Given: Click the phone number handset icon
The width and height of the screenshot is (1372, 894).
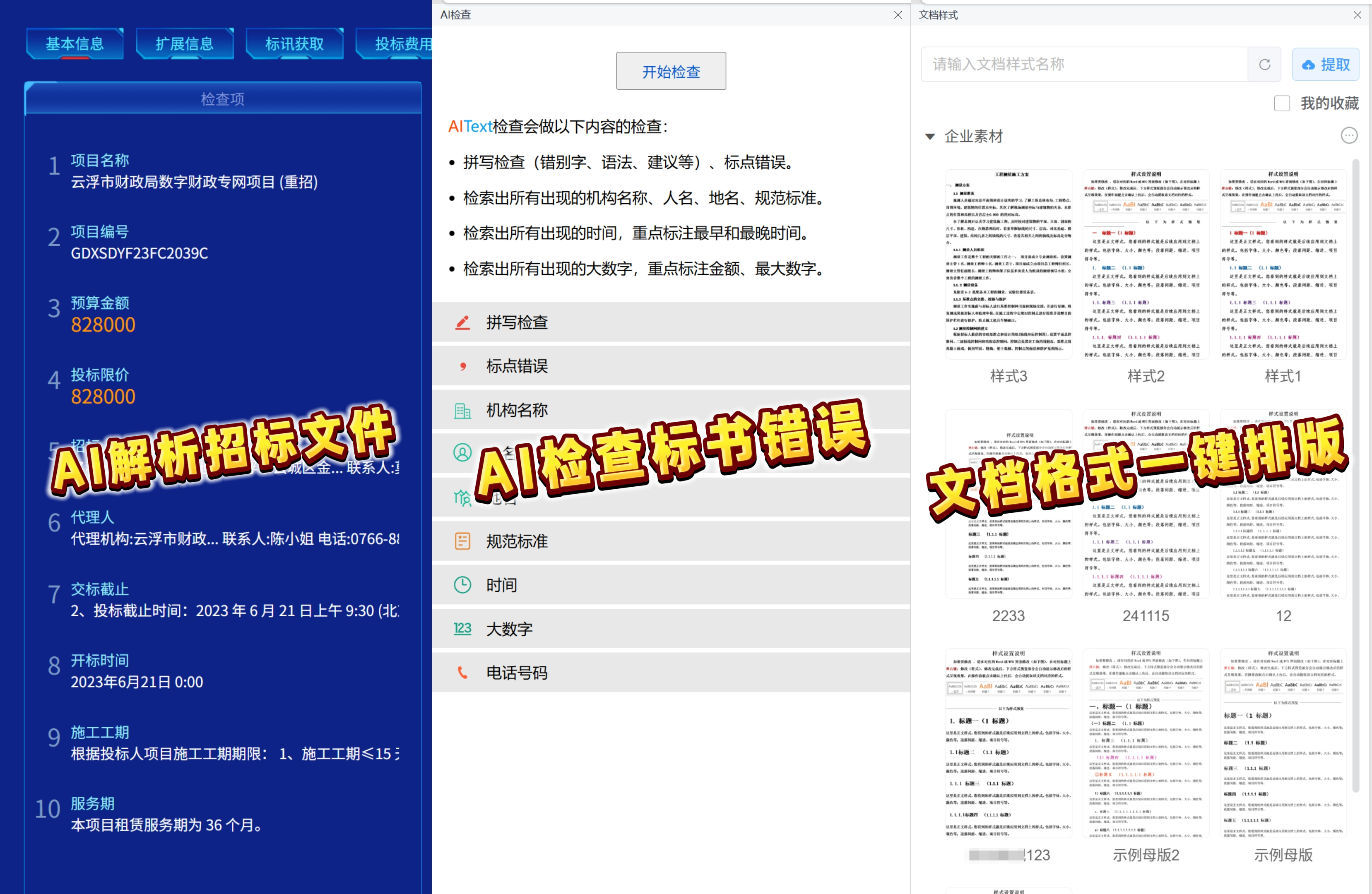Looking at the screenshot, I should [x=462, y=673].
